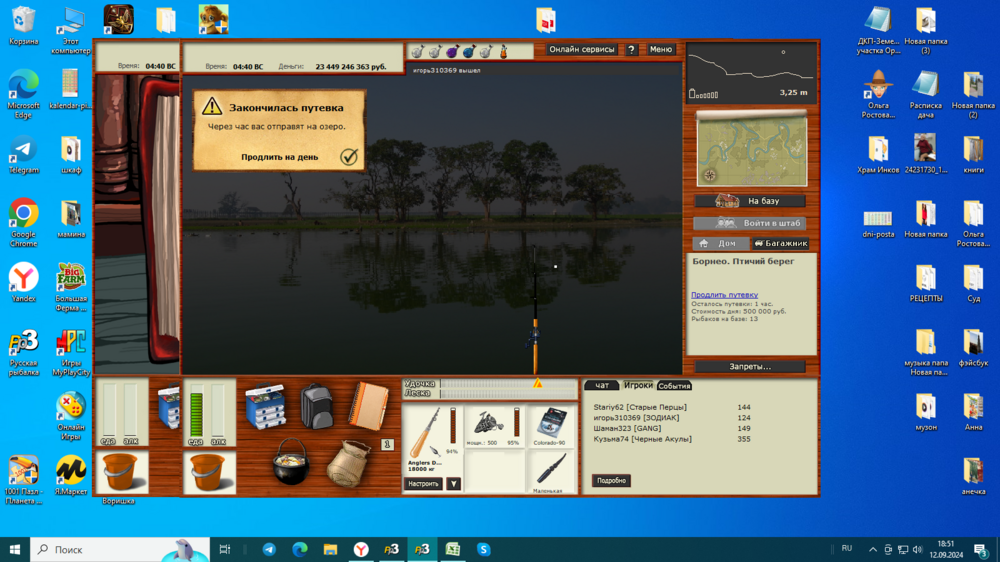Viewport: 1000px width, 562px height.
Task: Select the fishing reel slot
Action: click(x=490, y=425)
